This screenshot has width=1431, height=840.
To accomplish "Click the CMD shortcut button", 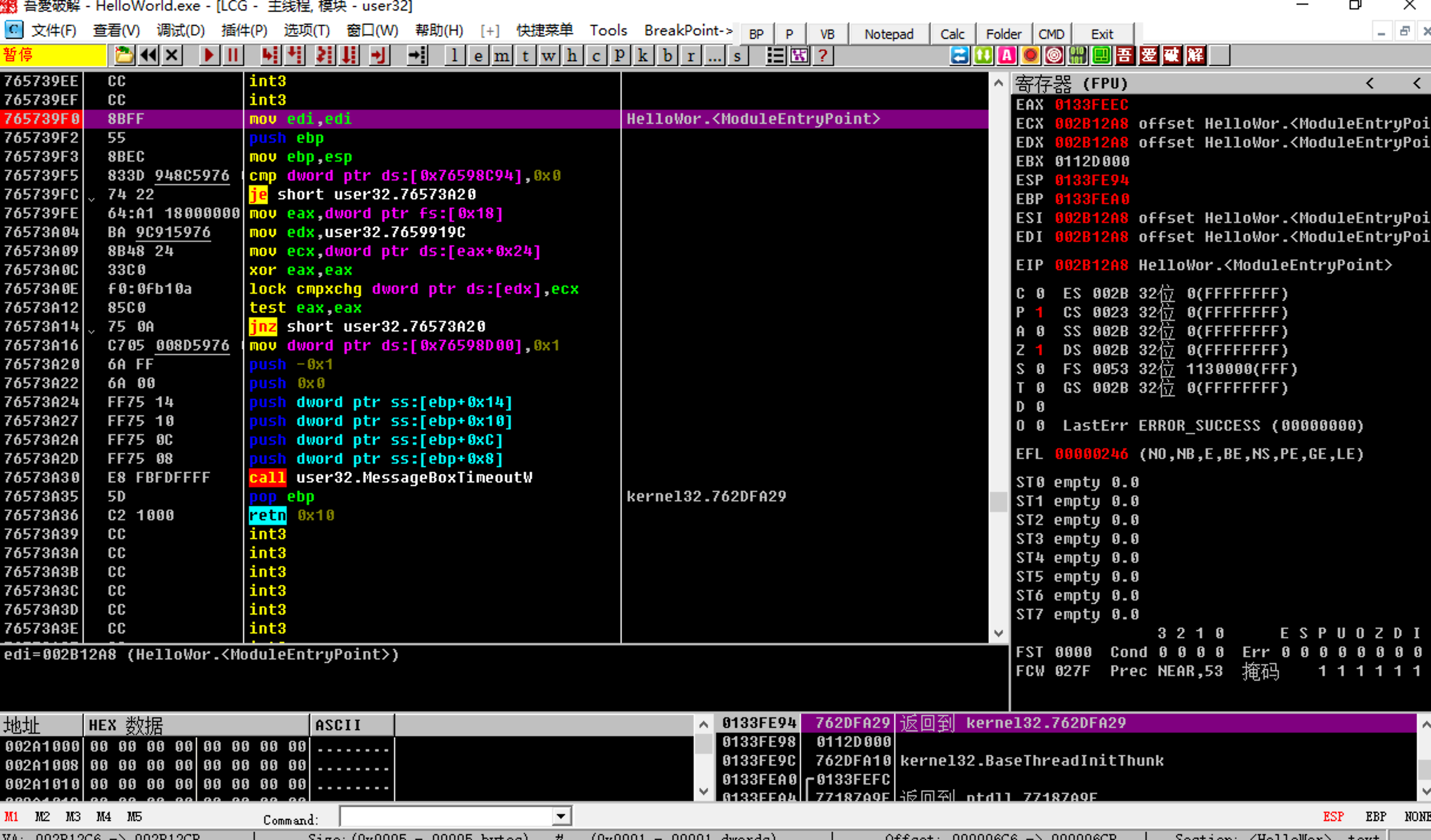I will click(x=1052, y=34).
